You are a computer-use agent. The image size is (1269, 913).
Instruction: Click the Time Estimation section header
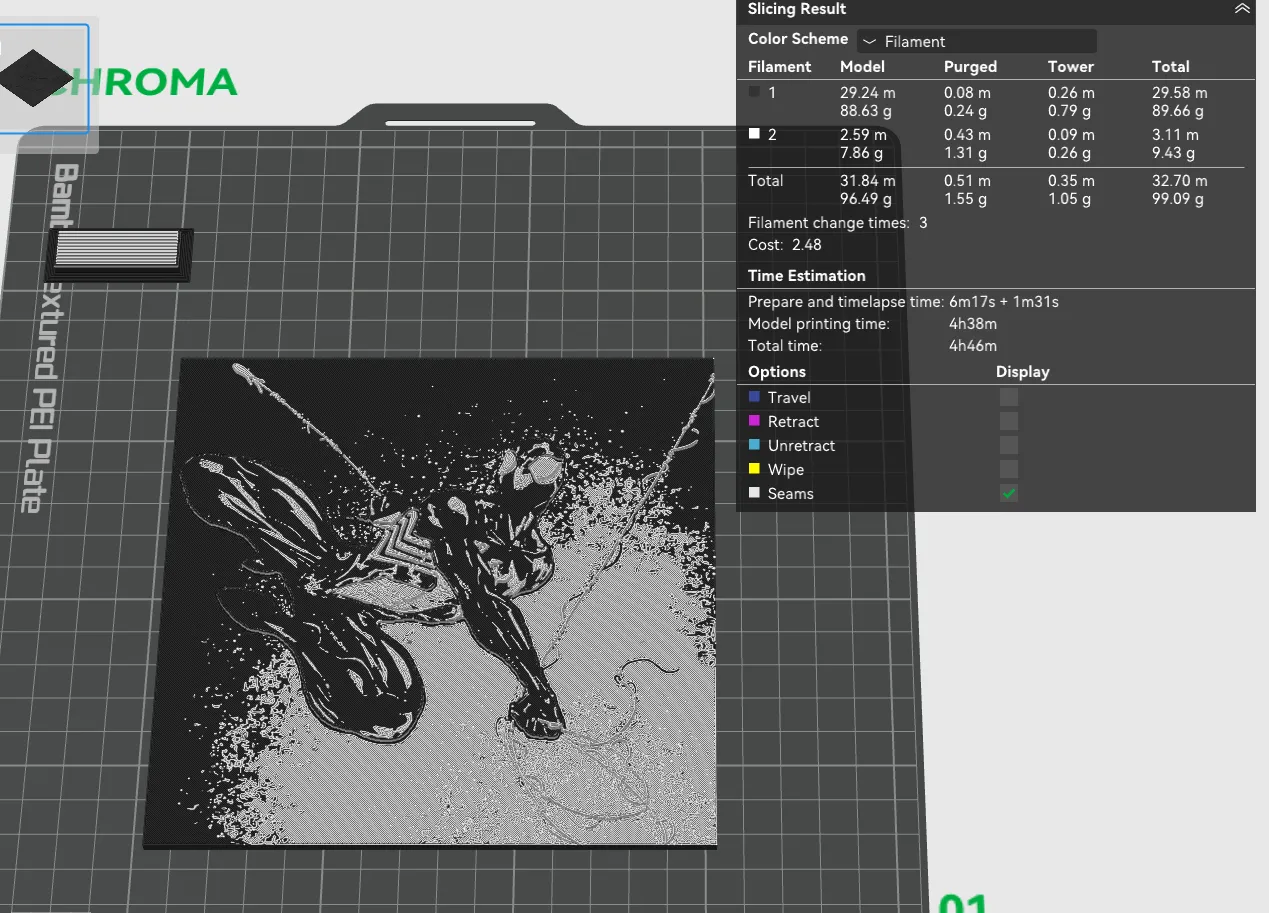(807, 275)
